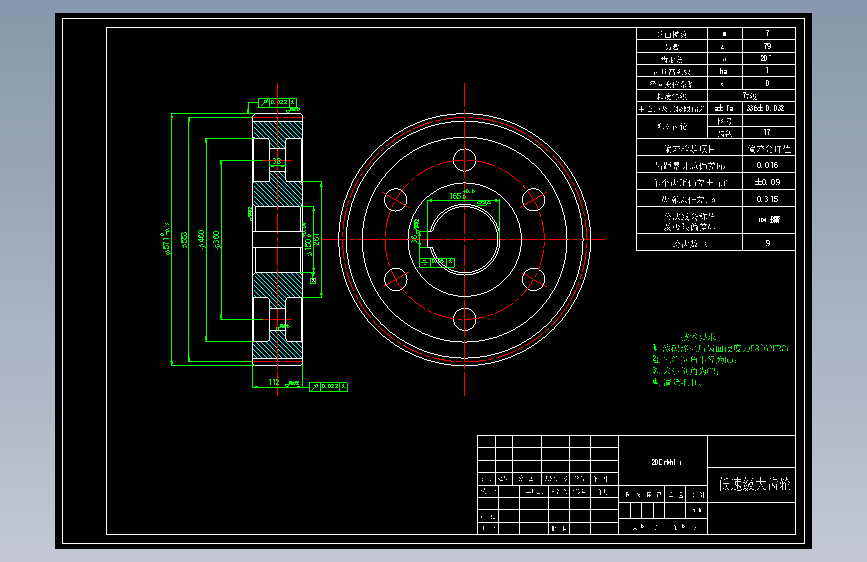Click the tolerance value 0.016
The image size is (867, 562).
[767, 165]
